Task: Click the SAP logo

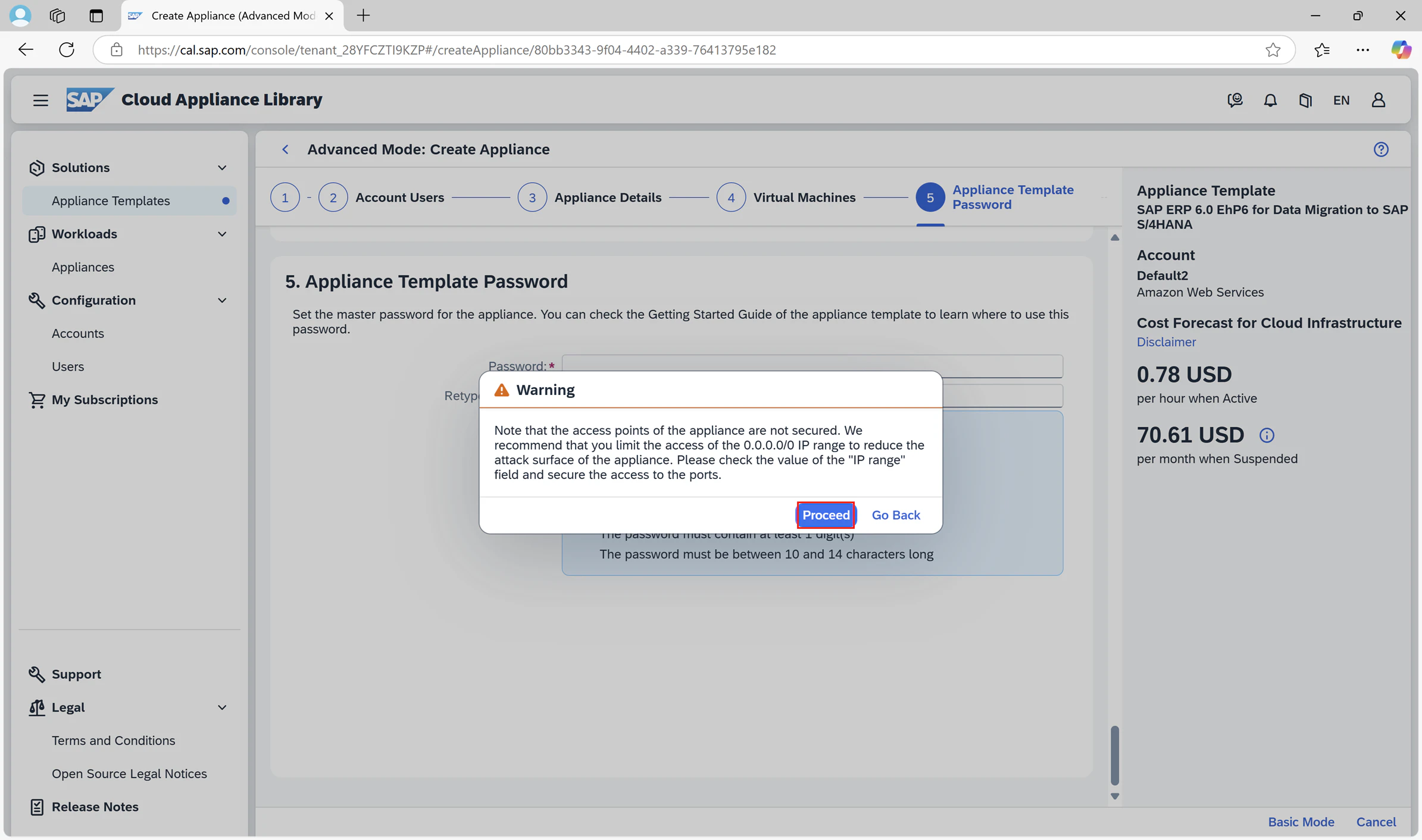Action: [90, 99]
